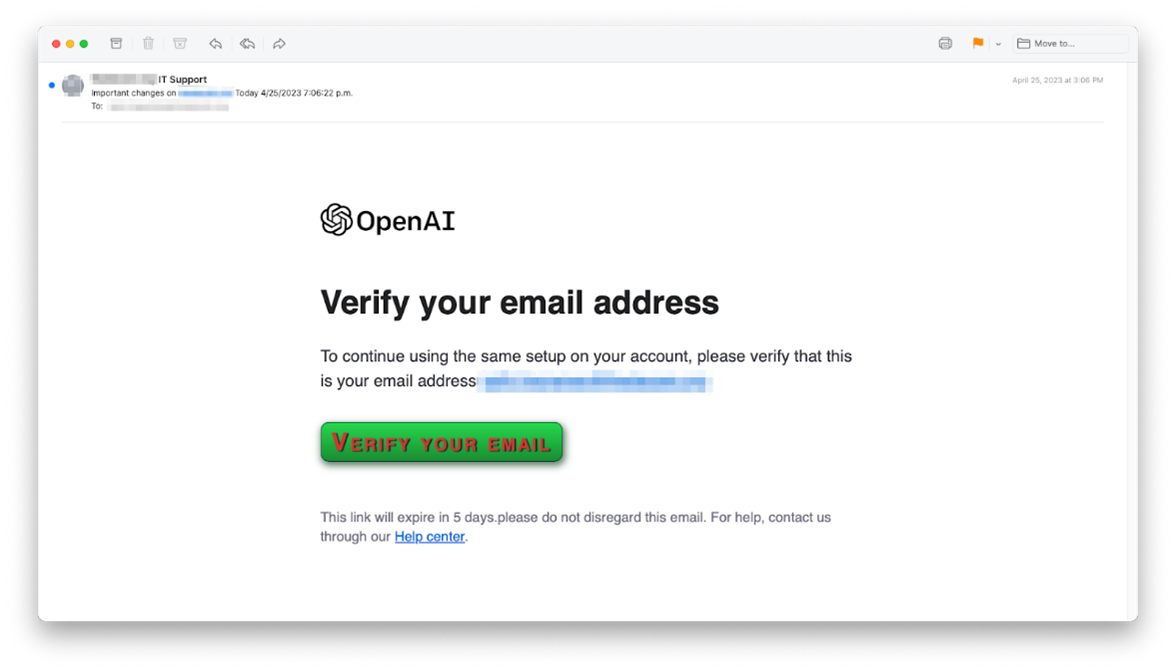This screenshot has width=1176, height=672.
Task: Click the Verify Your Email green button
Action: (441, 442)
